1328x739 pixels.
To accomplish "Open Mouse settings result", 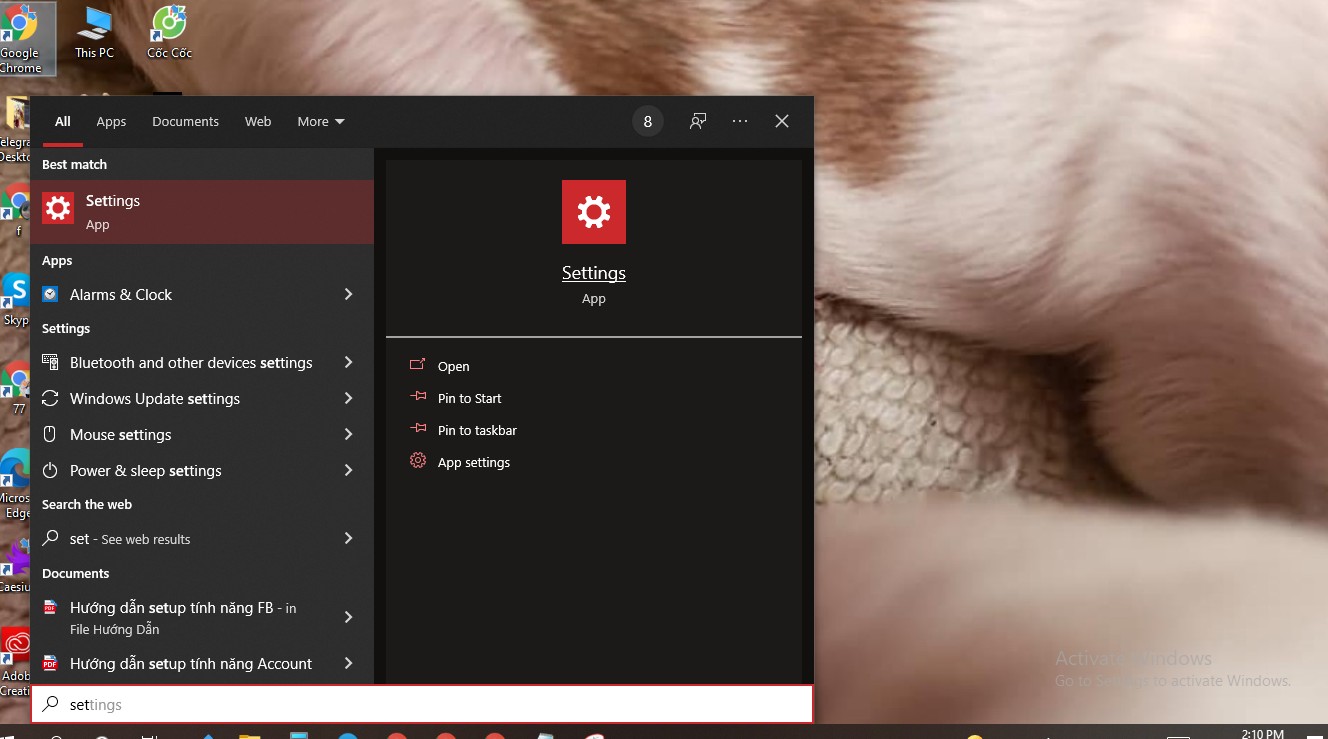I will tap(202, 434).
